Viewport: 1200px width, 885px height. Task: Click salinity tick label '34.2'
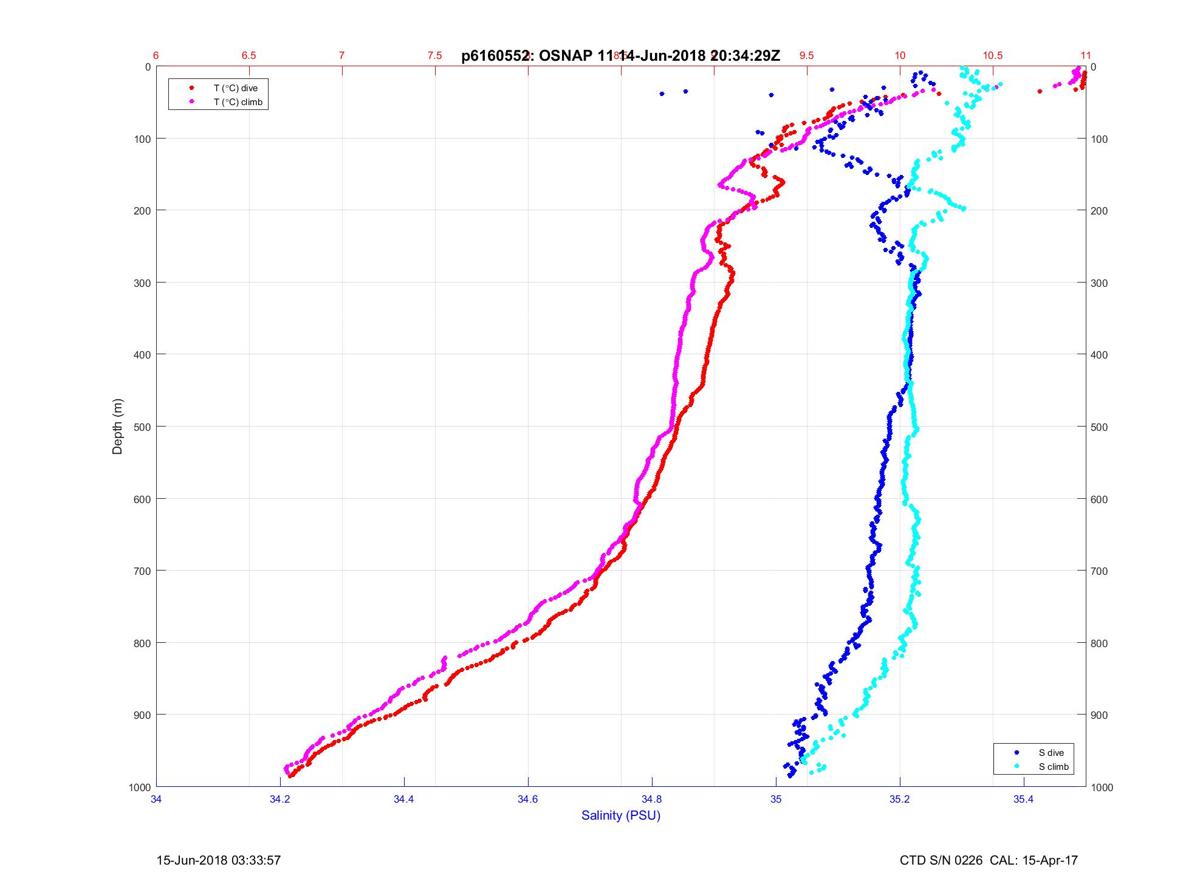[x=280, y=798]
